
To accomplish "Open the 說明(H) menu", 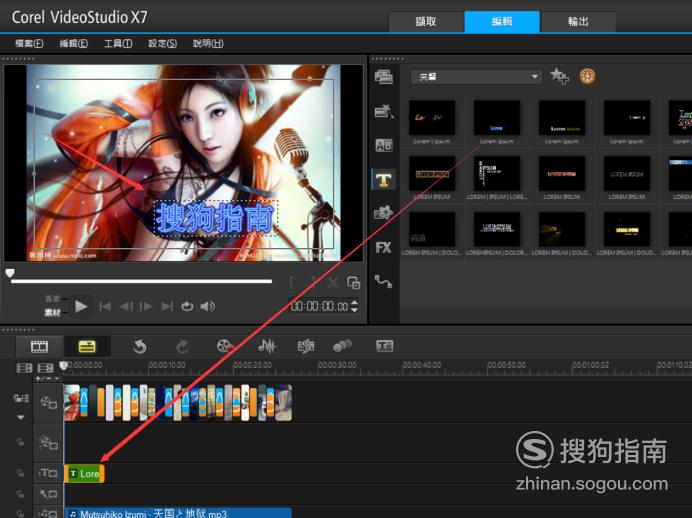I will coord(208,43).
